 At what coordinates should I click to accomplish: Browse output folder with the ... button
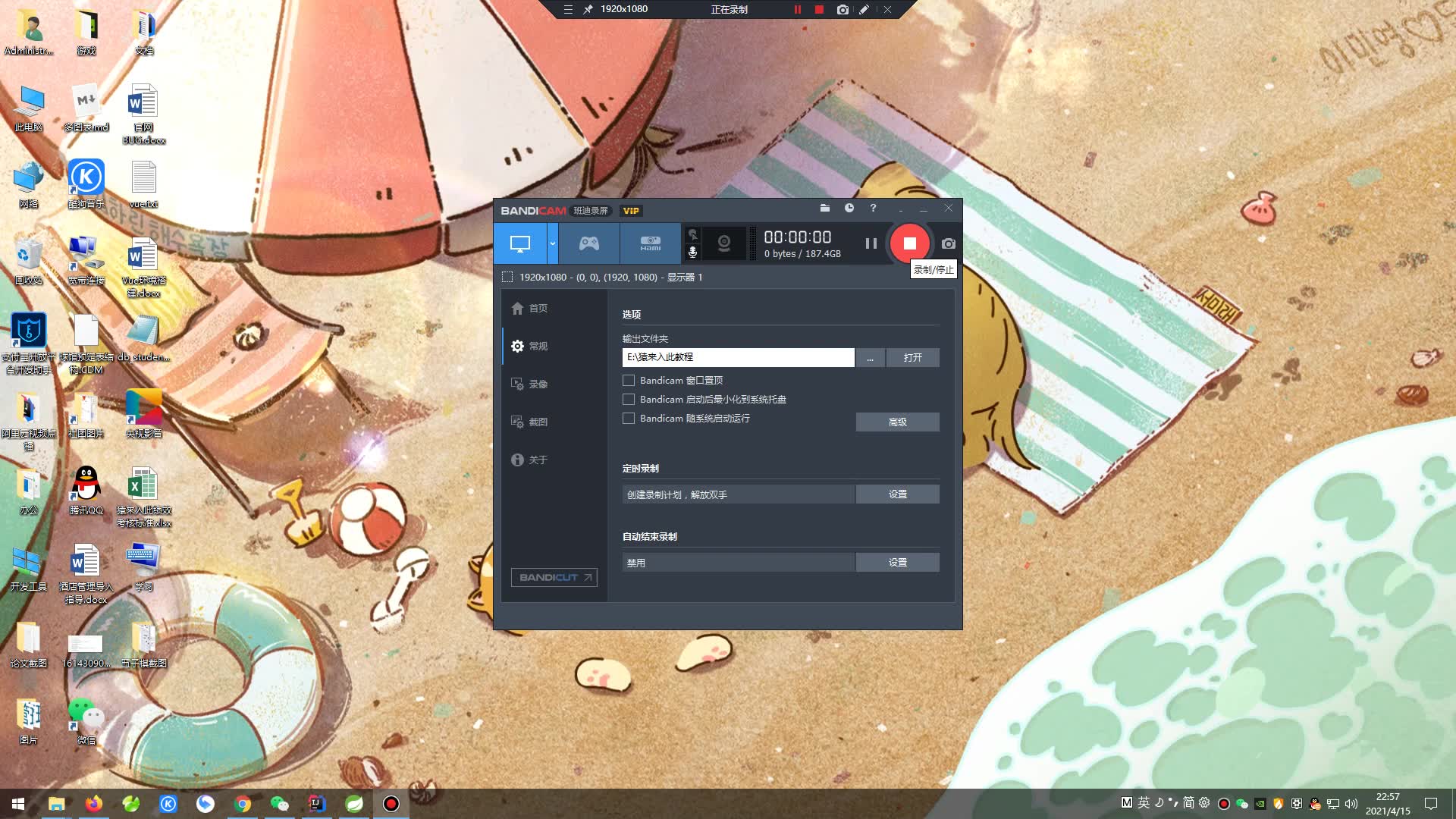coord(870,358)
